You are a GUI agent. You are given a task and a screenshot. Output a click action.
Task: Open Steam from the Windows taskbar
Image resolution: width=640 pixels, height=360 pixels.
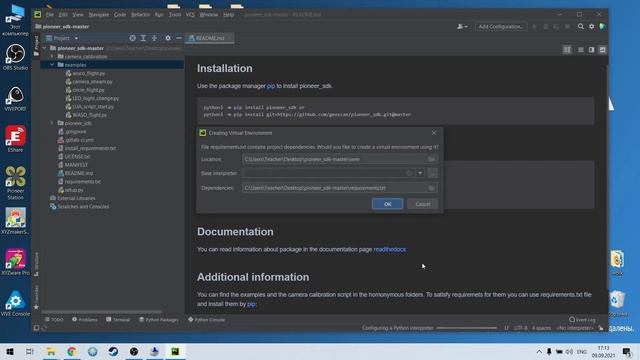[x=113, y=351]
